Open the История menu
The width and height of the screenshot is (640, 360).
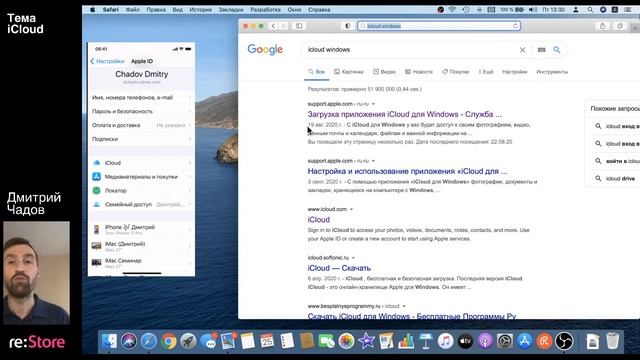pos(200,9)
